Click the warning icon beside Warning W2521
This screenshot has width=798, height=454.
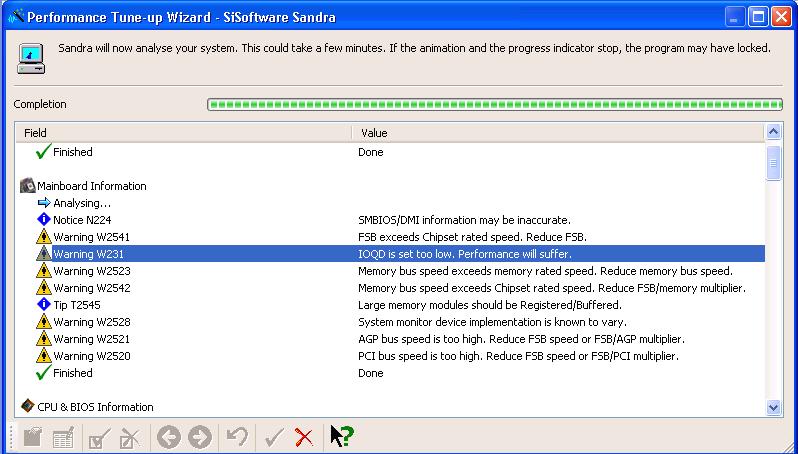click(x=44, y=338)
